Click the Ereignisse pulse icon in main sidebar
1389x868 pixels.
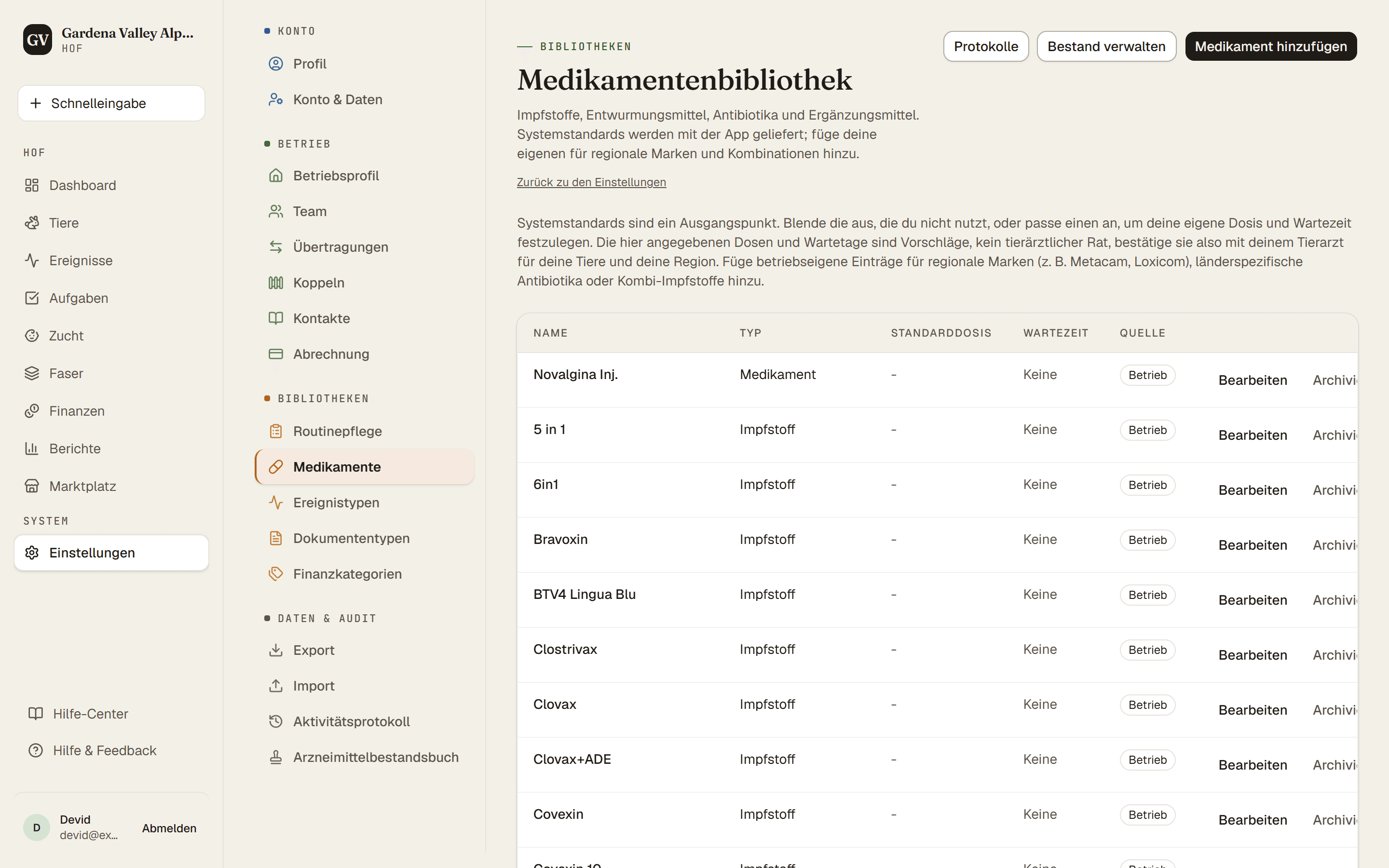click(x=31, y=260)
